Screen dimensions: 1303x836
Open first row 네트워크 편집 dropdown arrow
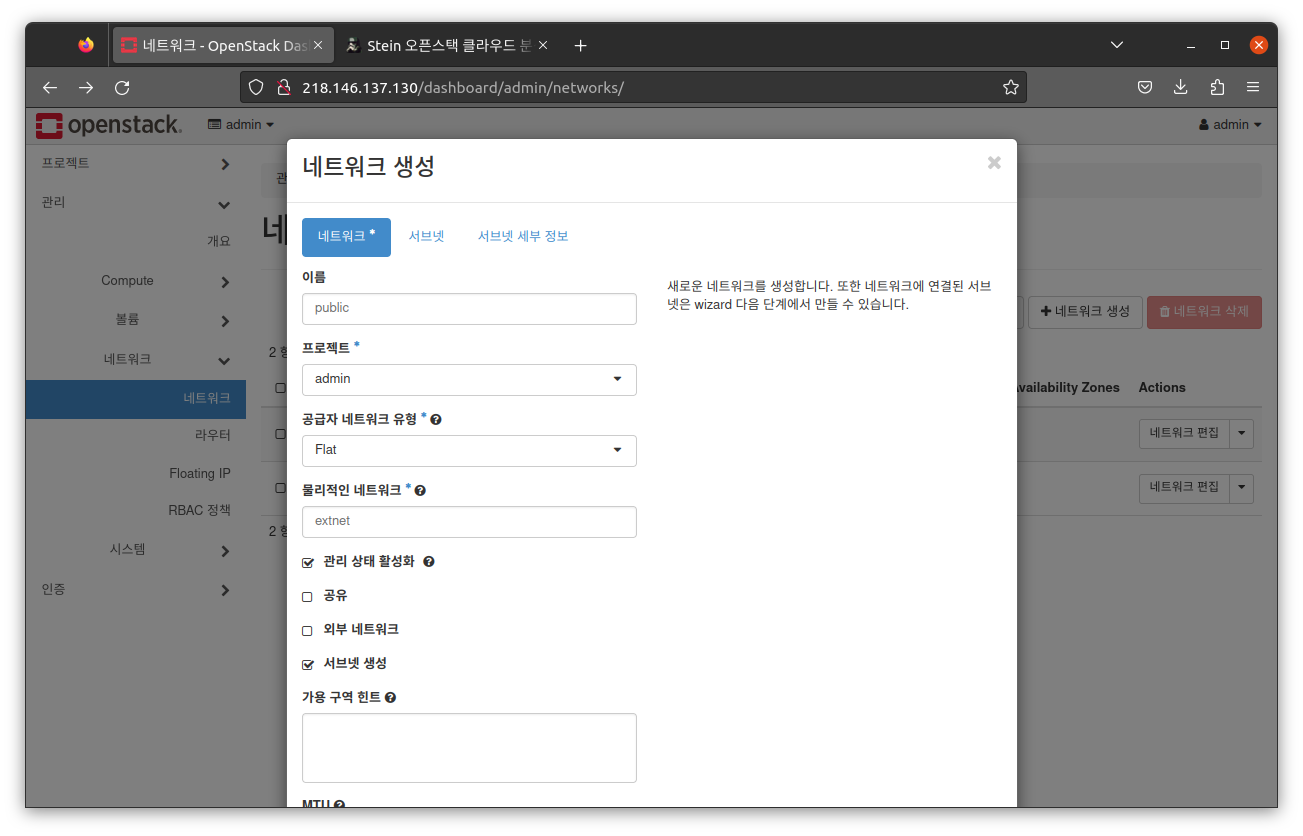pyautogui.click(x=1242, y=433)
